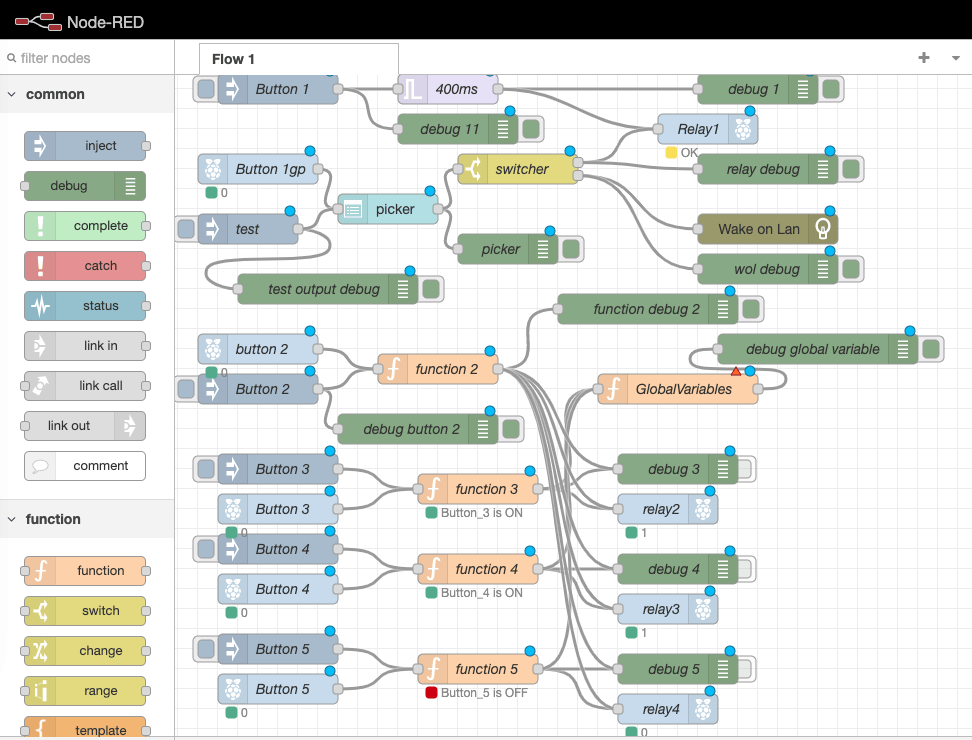Select the Wake on Lan node
The width and height of the screenshot is (972, 740).
pyautogui.click(x=767, y=229)
